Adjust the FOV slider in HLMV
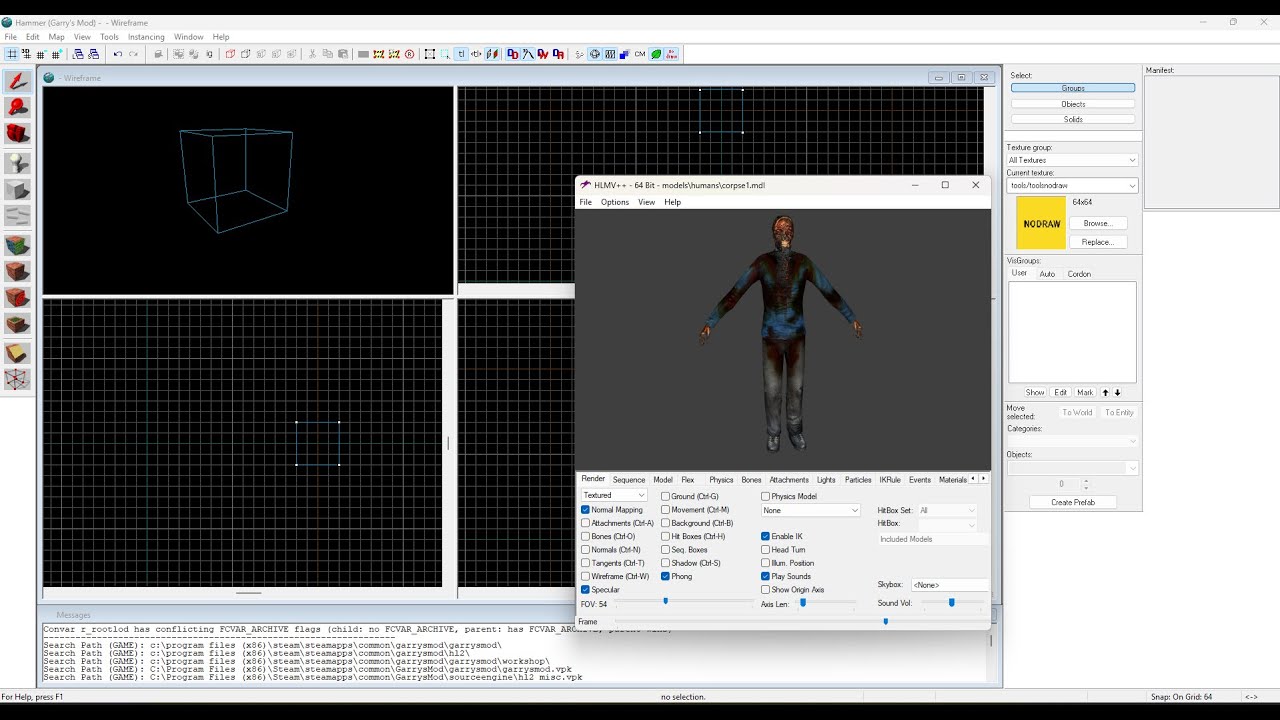The image size is (1280, 720). 666,601
